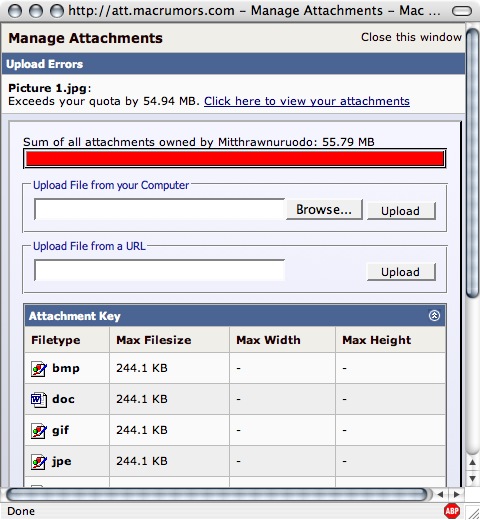Image resolution: width=480 pixels, height=520 pixels.
Task: Collapse the Attachment Key section
Action: point(434,315)
